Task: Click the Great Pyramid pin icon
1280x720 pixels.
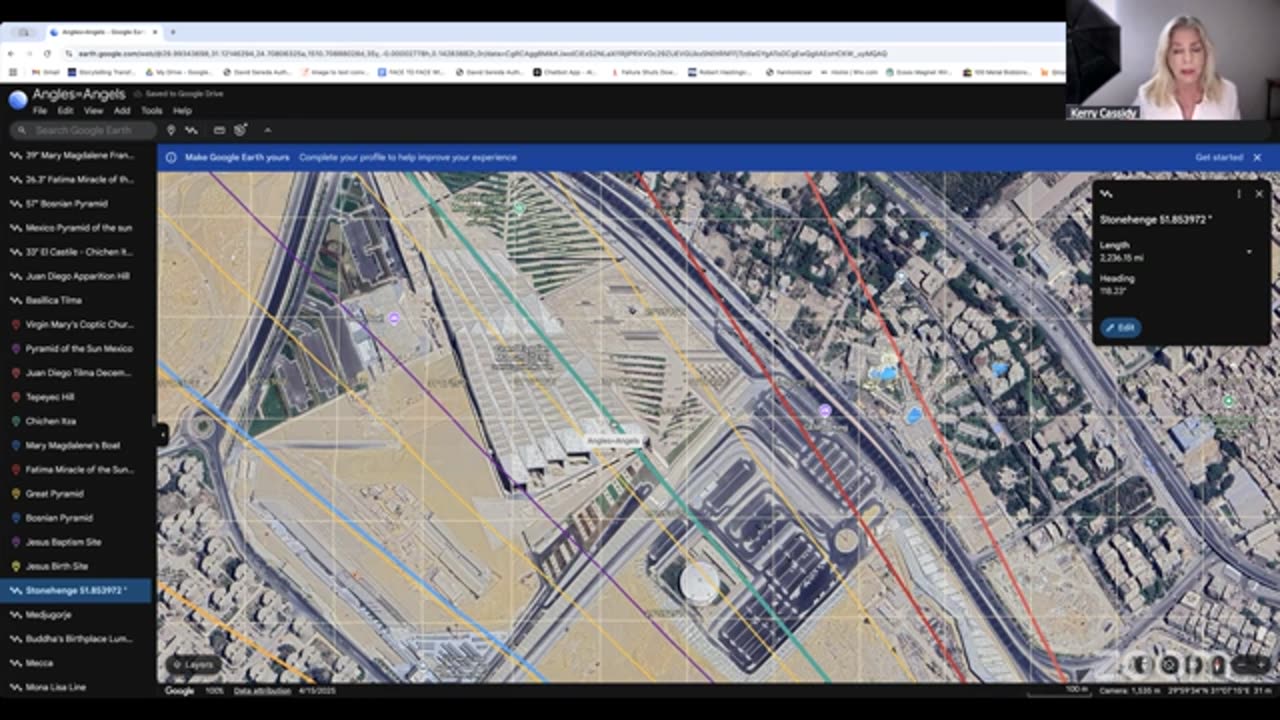Action: coord(15,493)
